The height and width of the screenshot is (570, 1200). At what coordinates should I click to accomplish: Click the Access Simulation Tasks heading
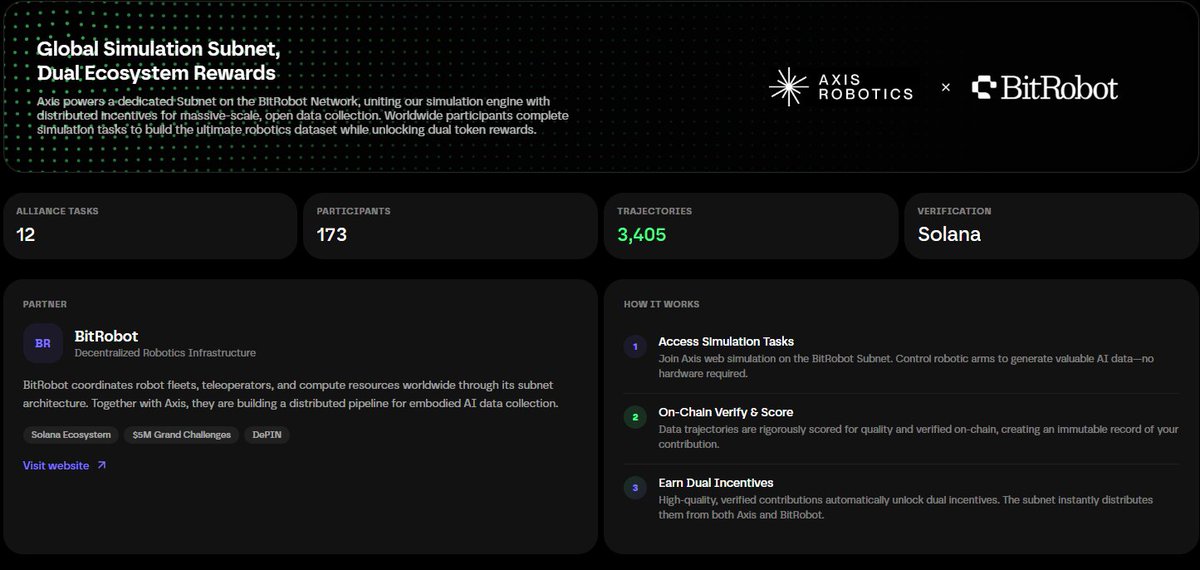coord(726,341)
